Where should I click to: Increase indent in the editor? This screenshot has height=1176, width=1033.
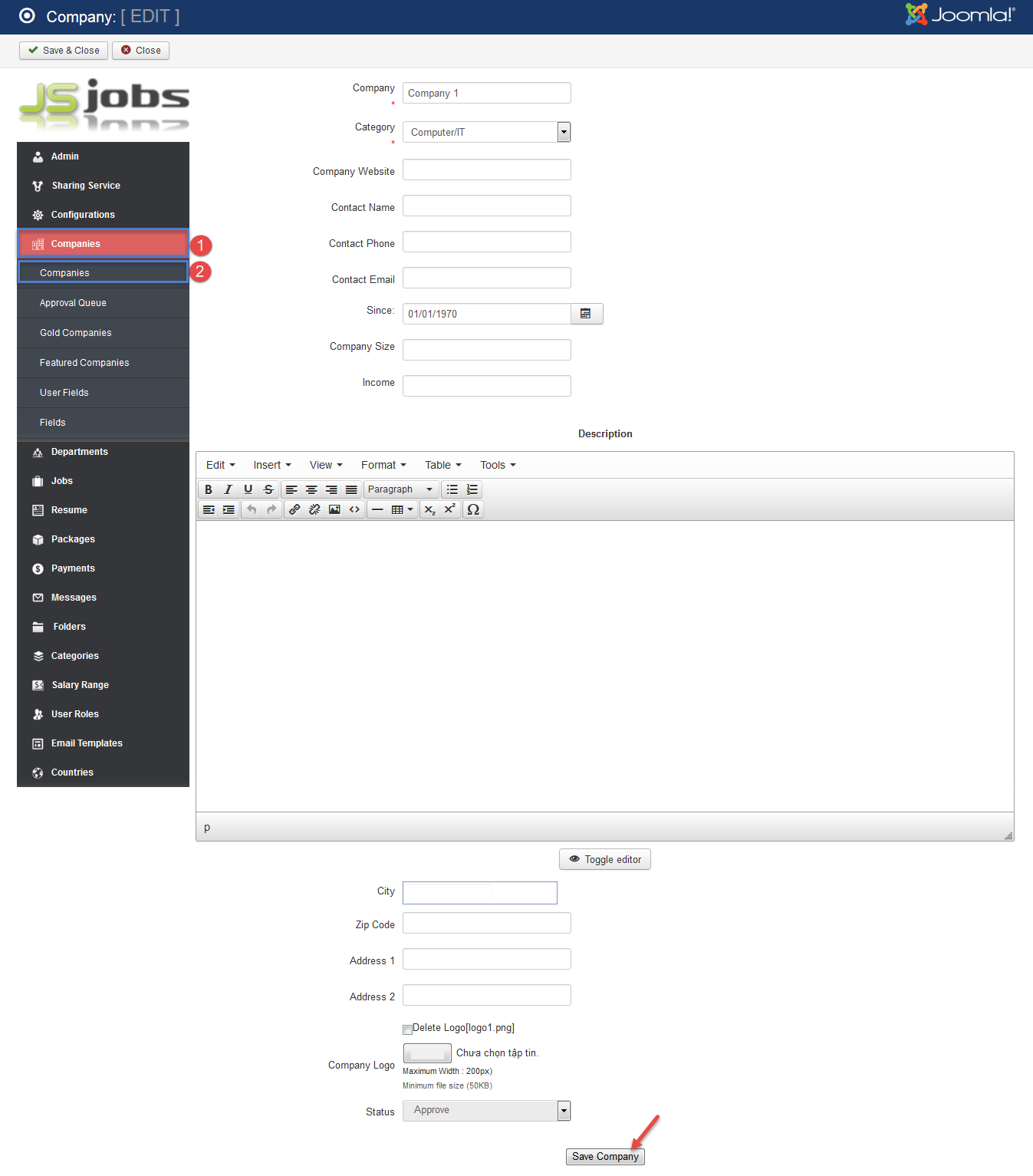pos(229,509)
